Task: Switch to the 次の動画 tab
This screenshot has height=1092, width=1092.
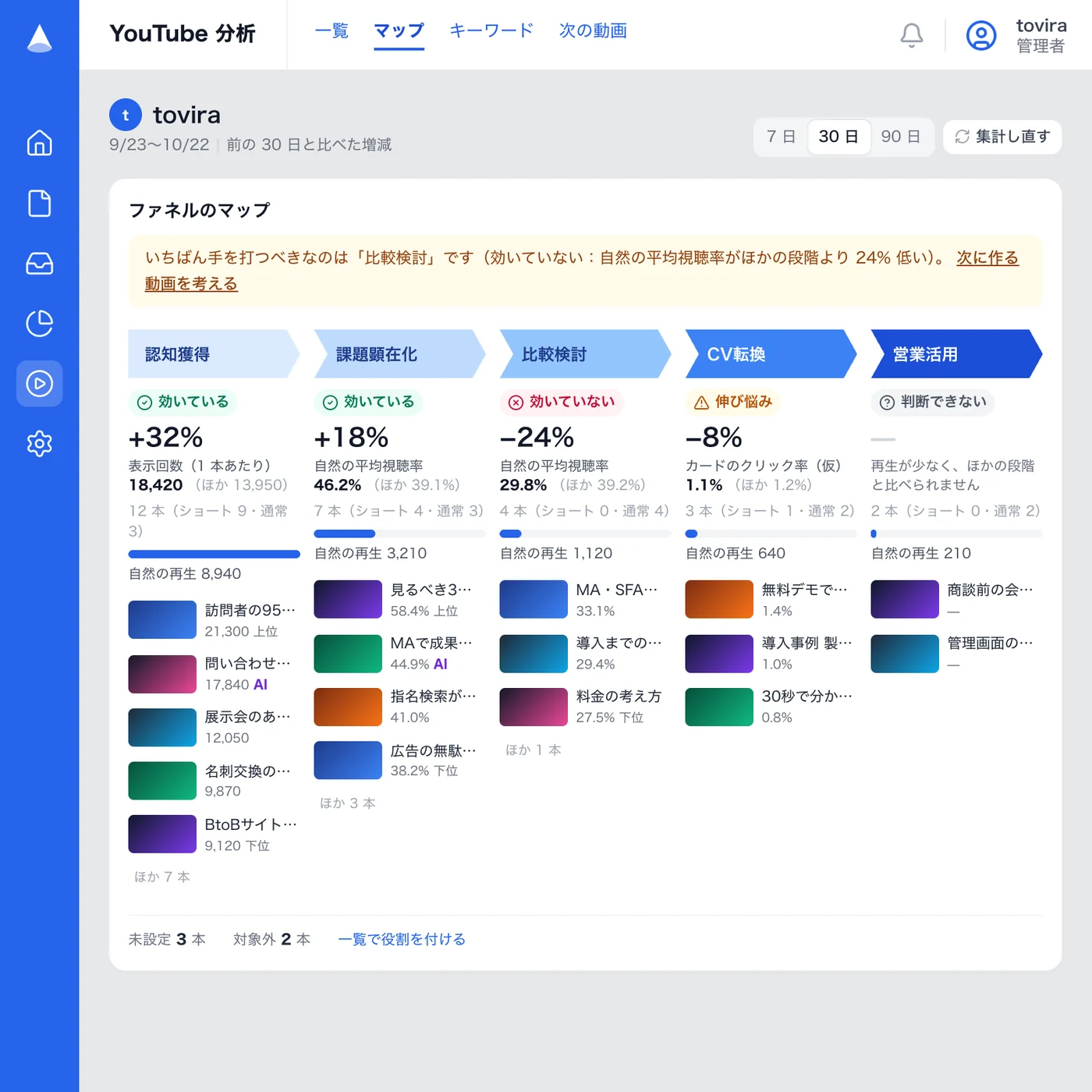Action: tap(593, 31)
